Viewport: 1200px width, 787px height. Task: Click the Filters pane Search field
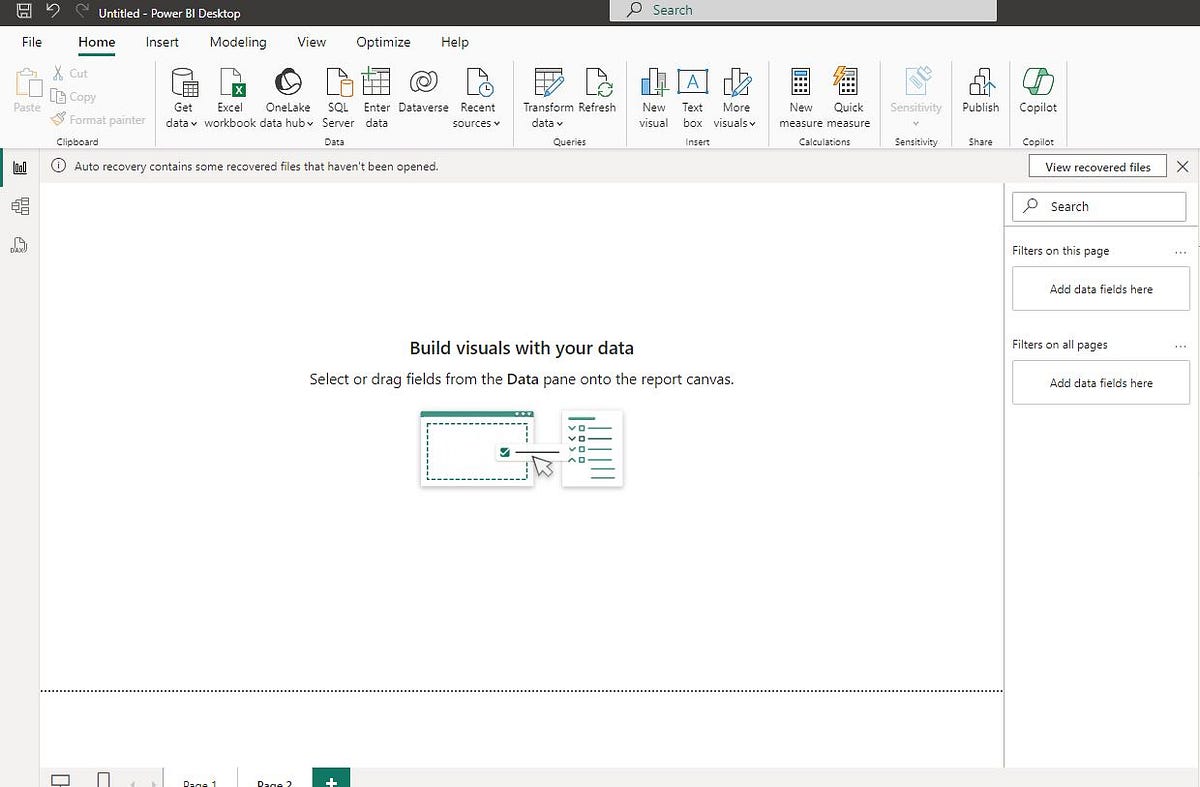tap(1100, 206)
